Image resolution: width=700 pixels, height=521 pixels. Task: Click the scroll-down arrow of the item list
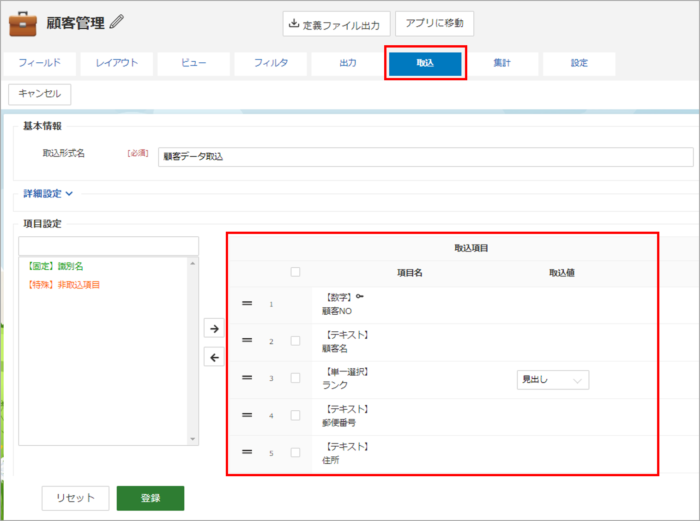pos(193,439)
